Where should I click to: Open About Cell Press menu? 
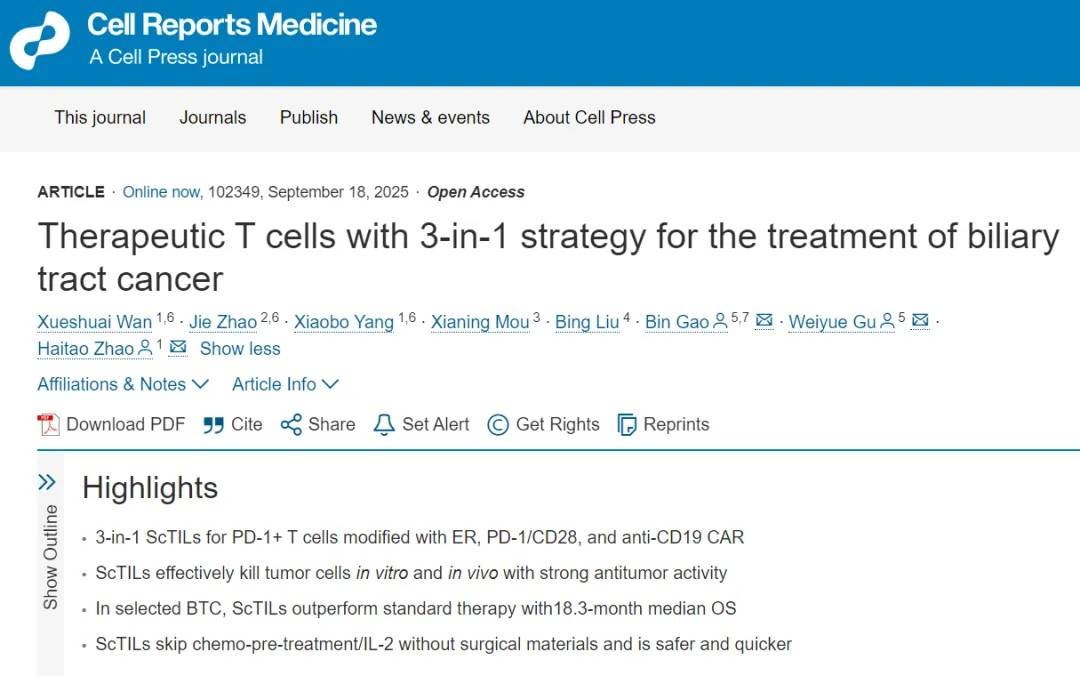click(589, 117)
